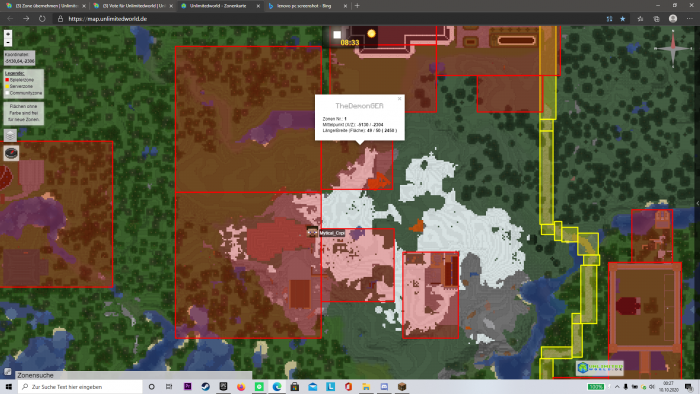Click the Mytical_Cop player head marker

[x=312, y=232]
